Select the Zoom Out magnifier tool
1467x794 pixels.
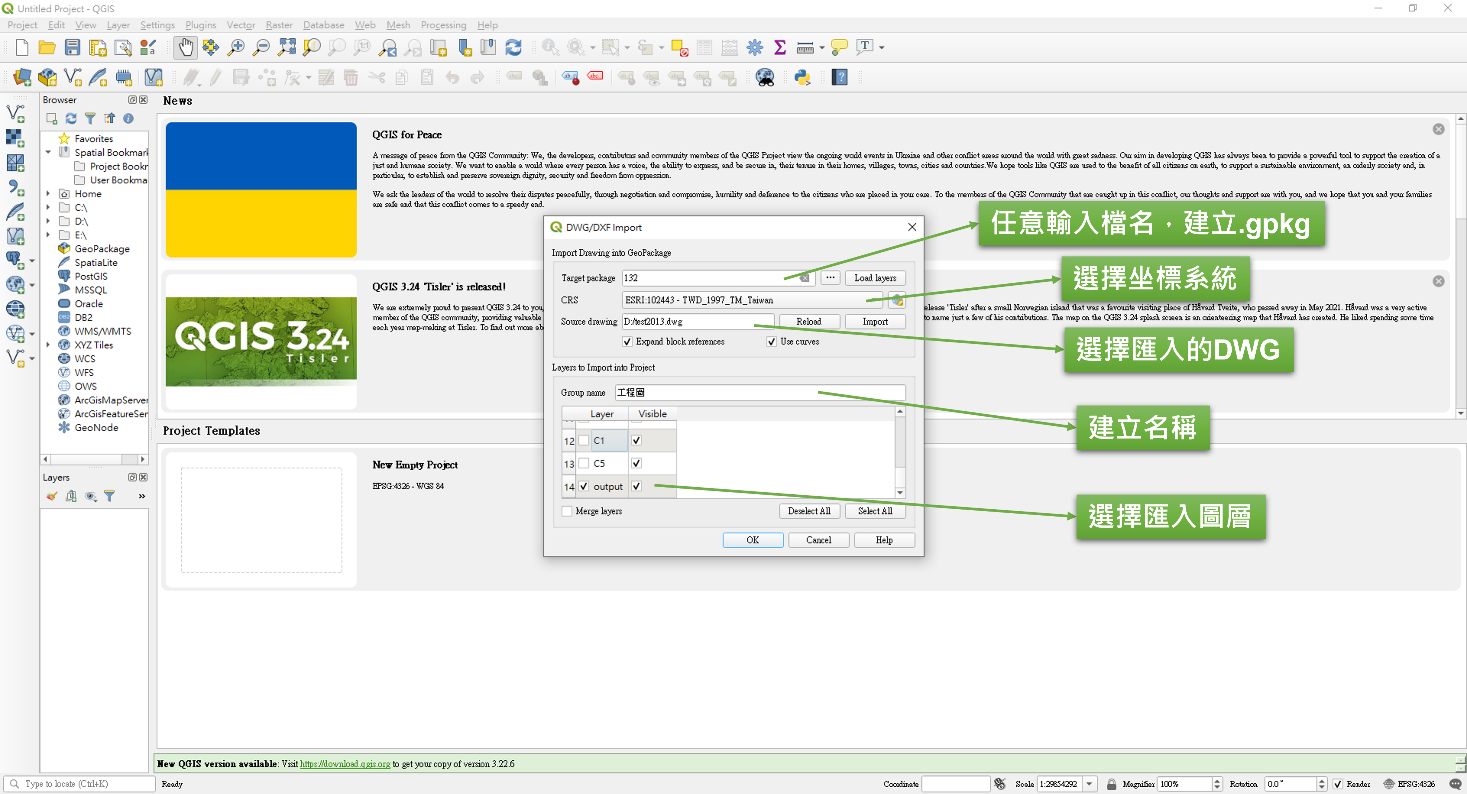[261, 47]
